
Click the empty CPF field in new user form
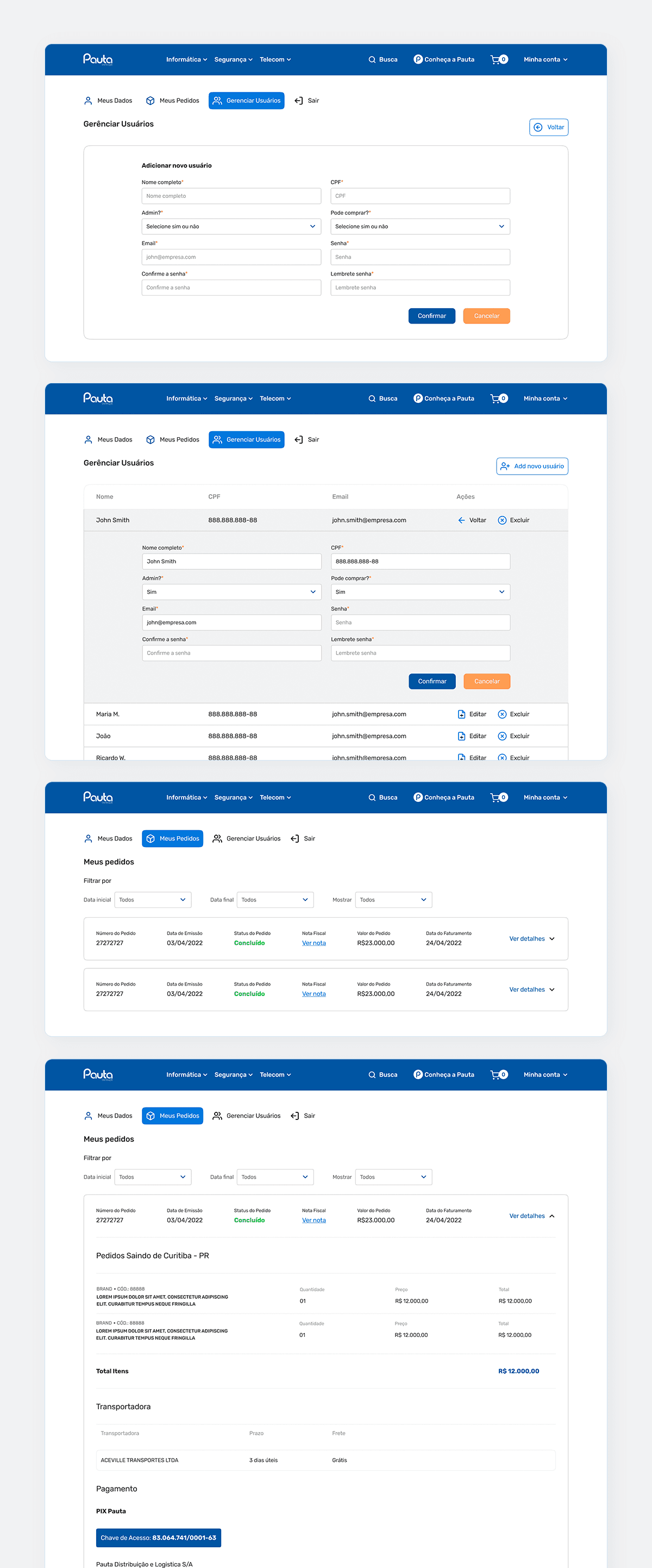[x=419, y=196]
